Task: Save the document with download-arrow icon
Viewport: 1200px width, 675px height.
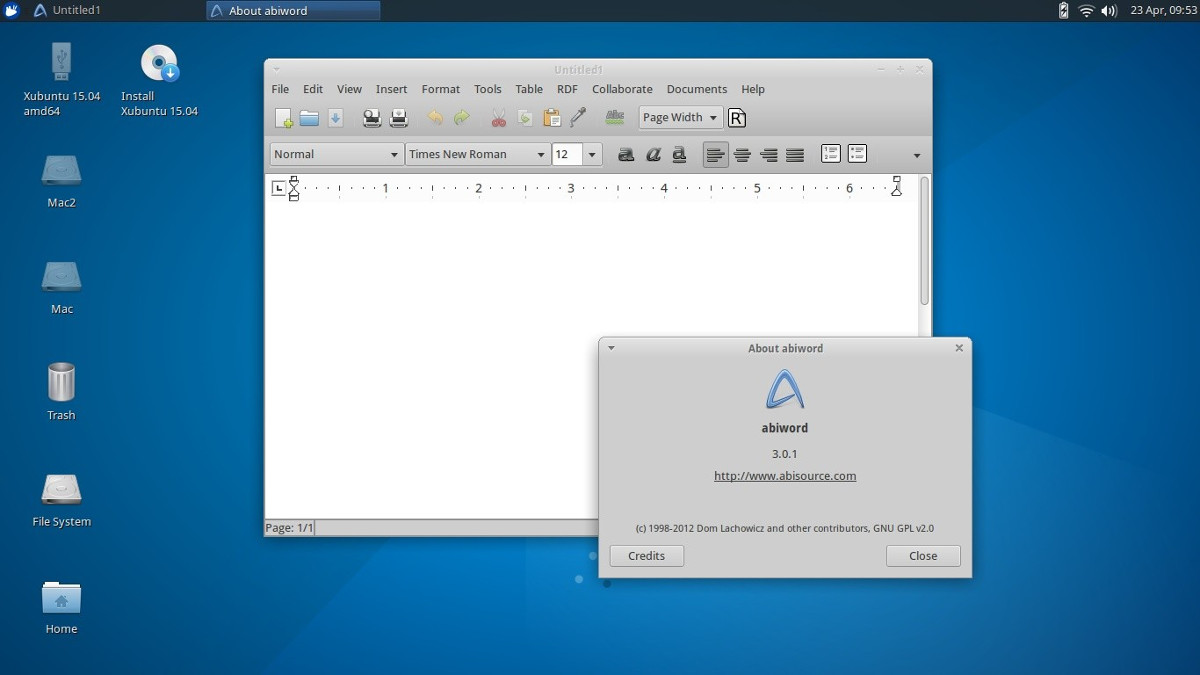Action: pyautogui.click(x=335, y=118)
